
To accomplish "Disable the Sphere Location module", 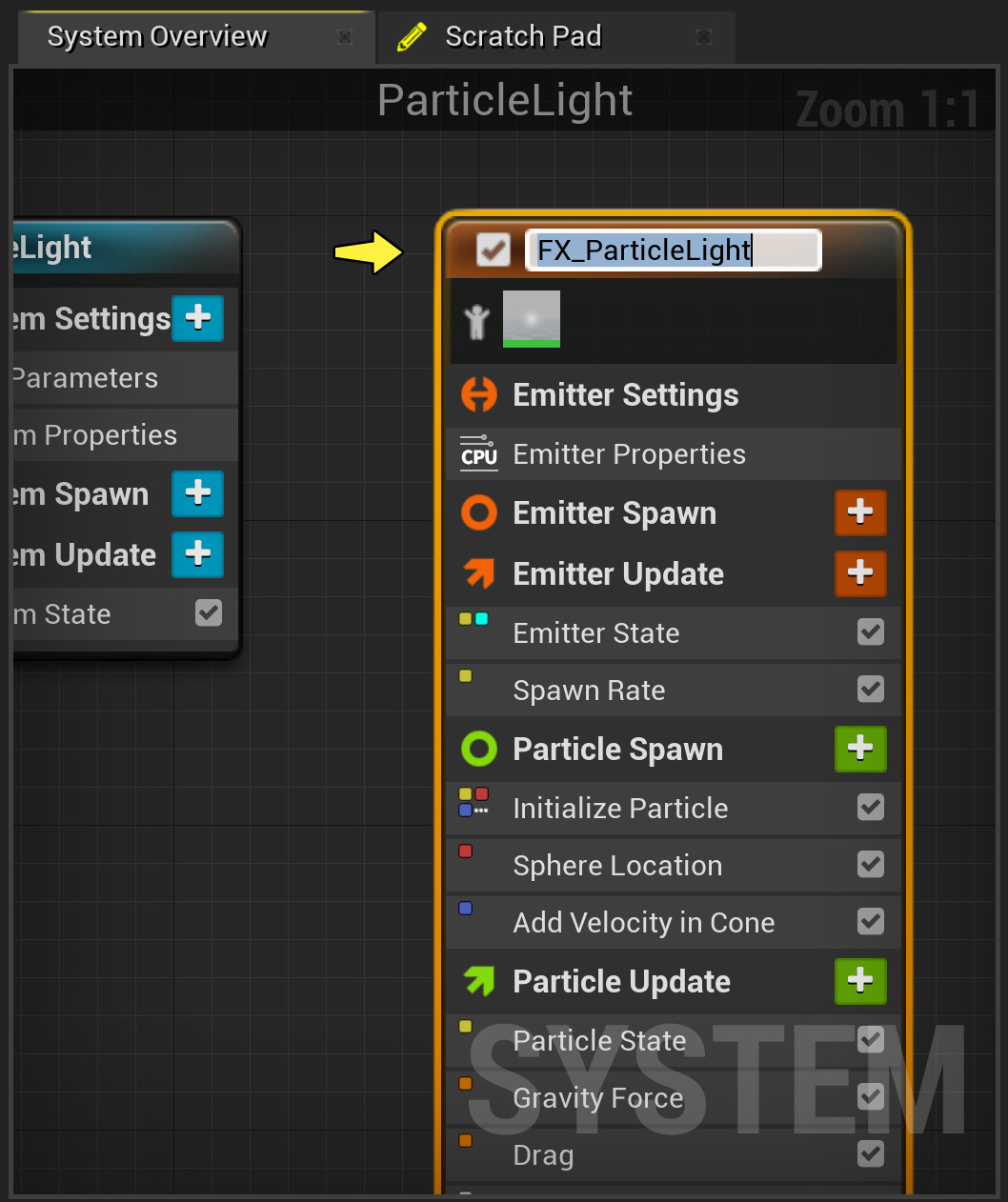I will (871, 865).
